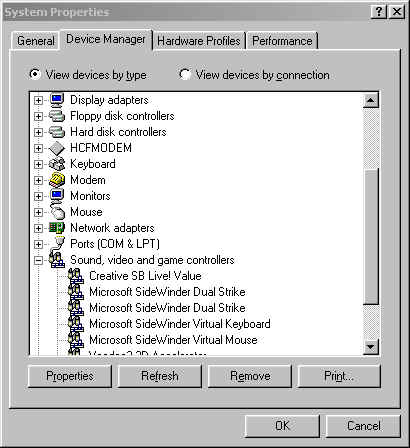Screen dimensions: 410x448
Task: Click the Remove button
Action: [x=250, y=376]
